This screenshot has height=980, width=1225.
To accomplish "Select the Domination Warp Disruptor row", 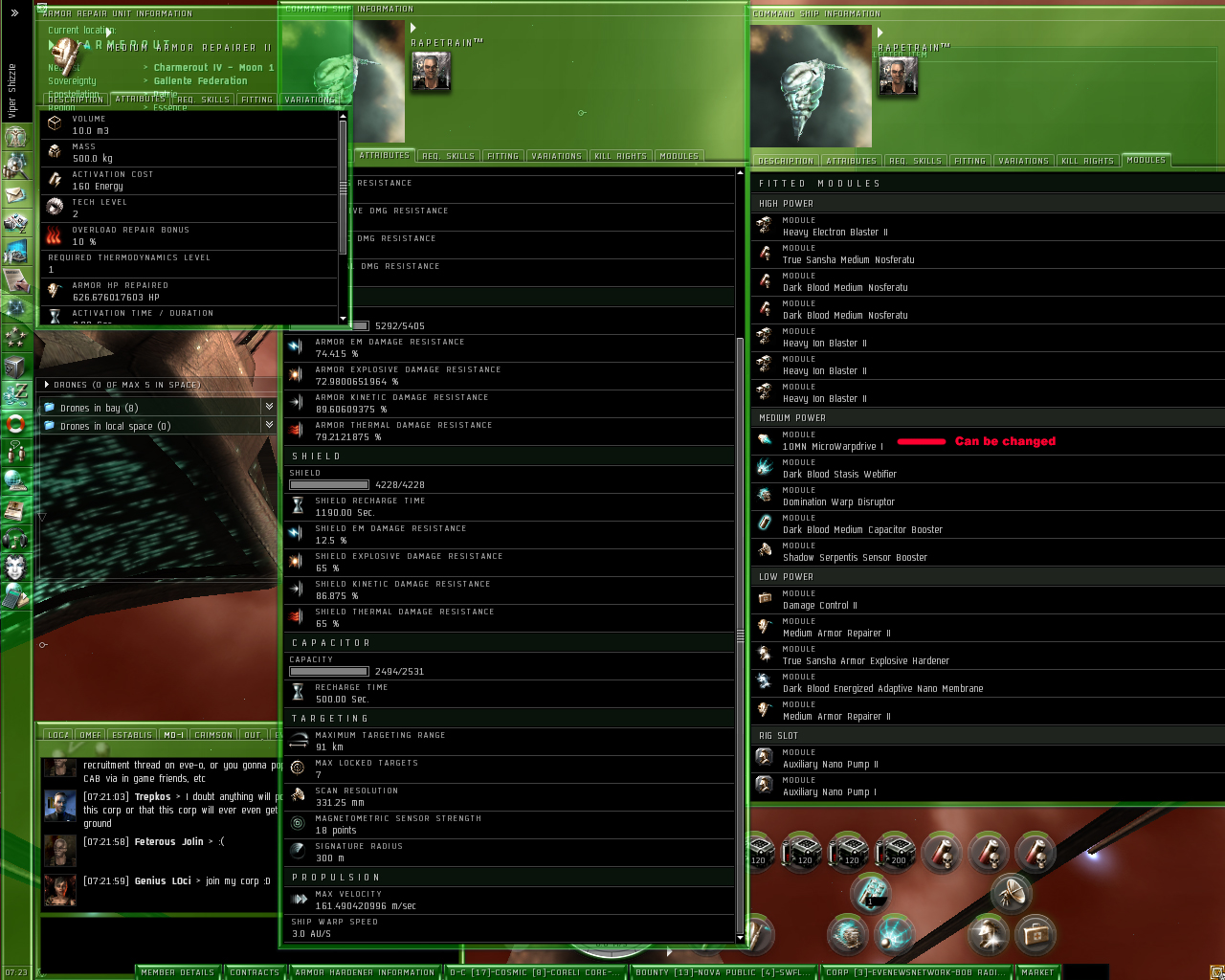I will pyautogui.click(x=988, y=497).
